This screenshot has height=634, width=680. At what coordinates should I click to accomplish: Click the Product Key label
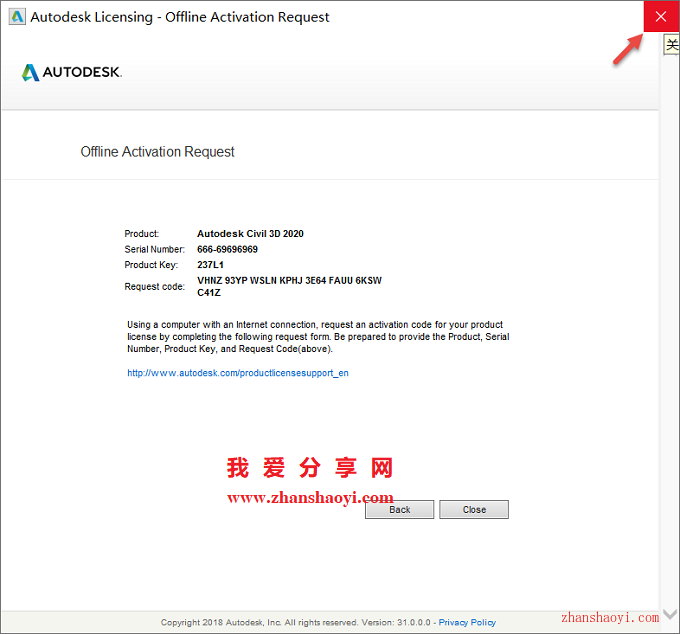151,265
